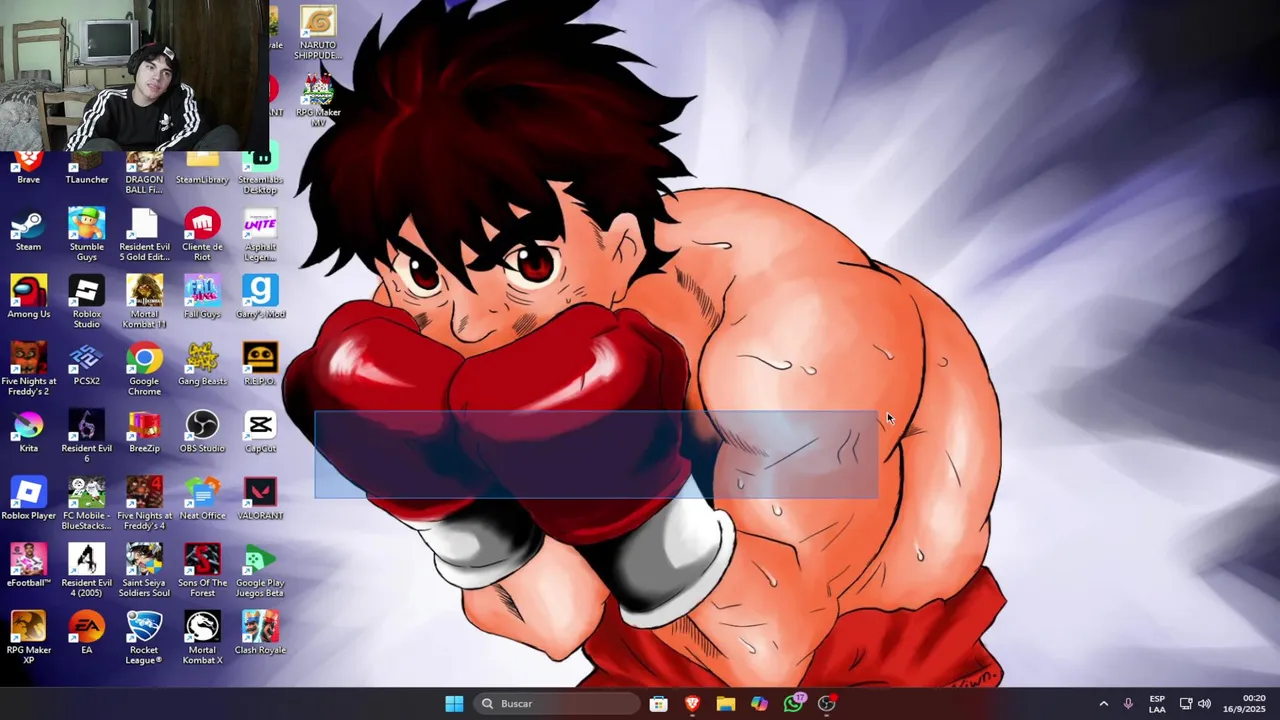Open the Roblox Studio shortcut

pos(87,301)
